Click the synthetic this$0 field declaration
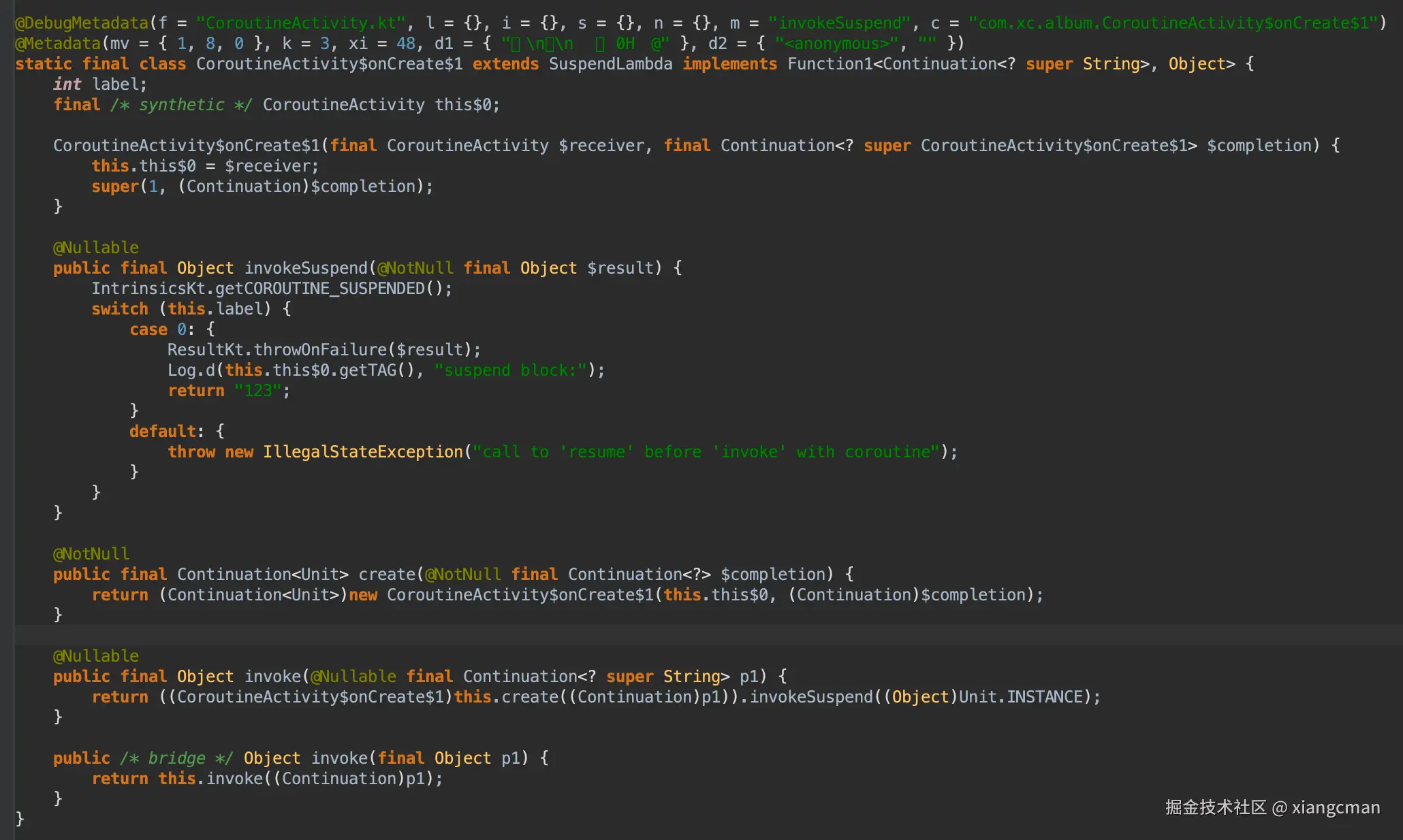Screen dimensions: 1403x840 pyautogui.click(x=467, y=105)
